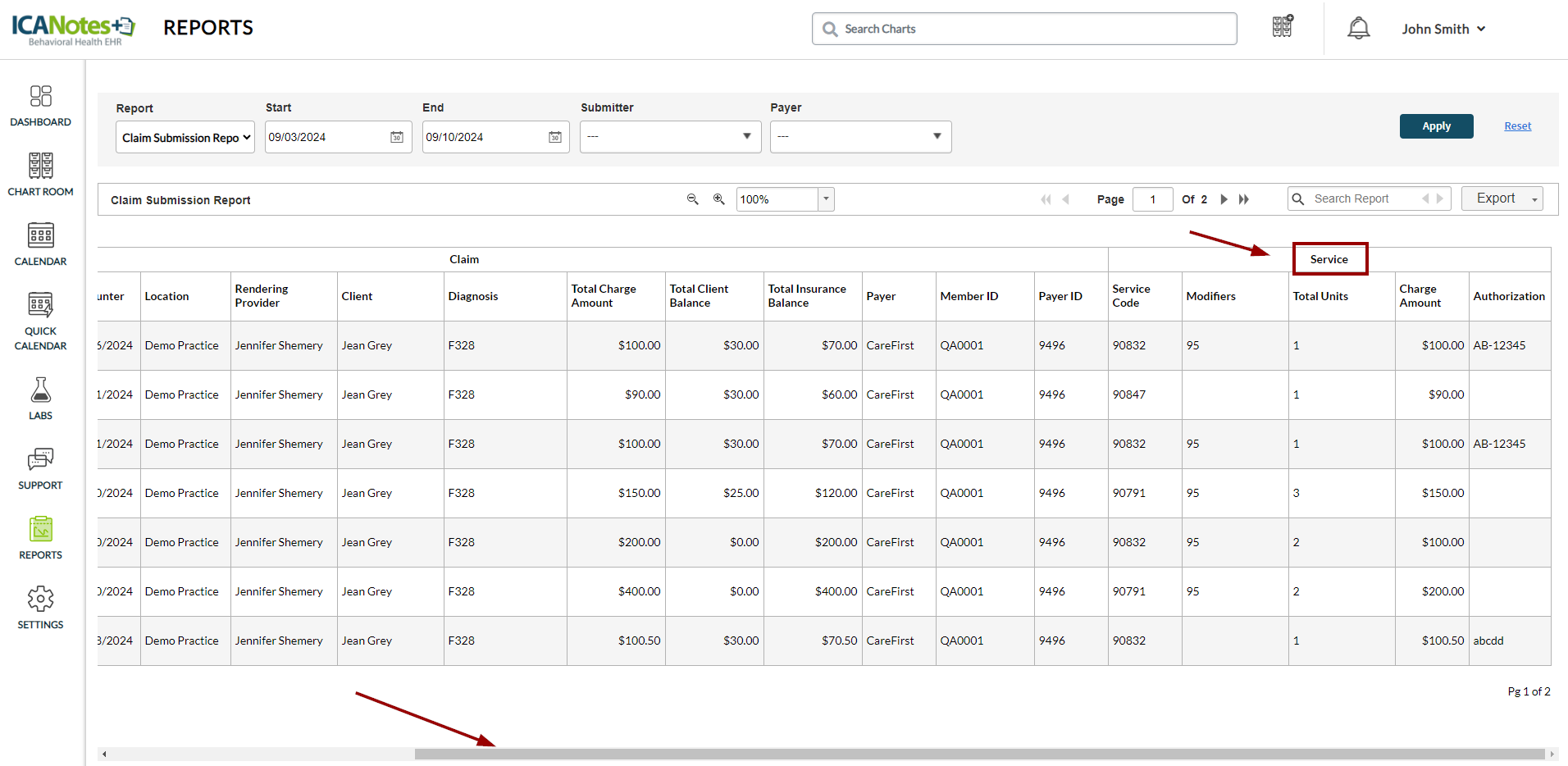Click the horizontal scrollbar thumb
Viewport: 1568px width, 766px height.
point(979,754)
